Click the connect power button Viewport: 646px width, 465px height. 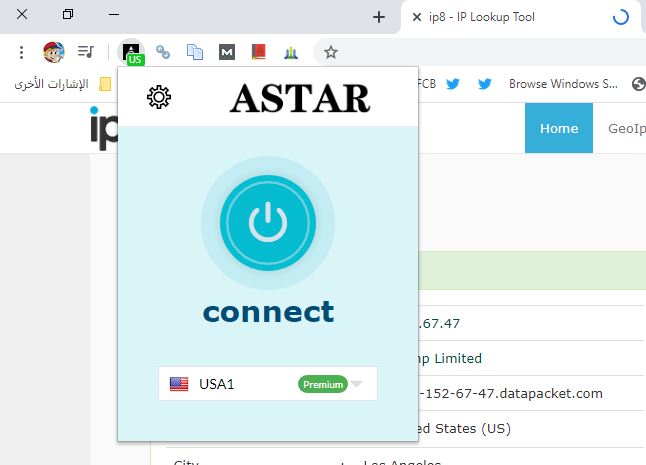(x=268, y=223)
